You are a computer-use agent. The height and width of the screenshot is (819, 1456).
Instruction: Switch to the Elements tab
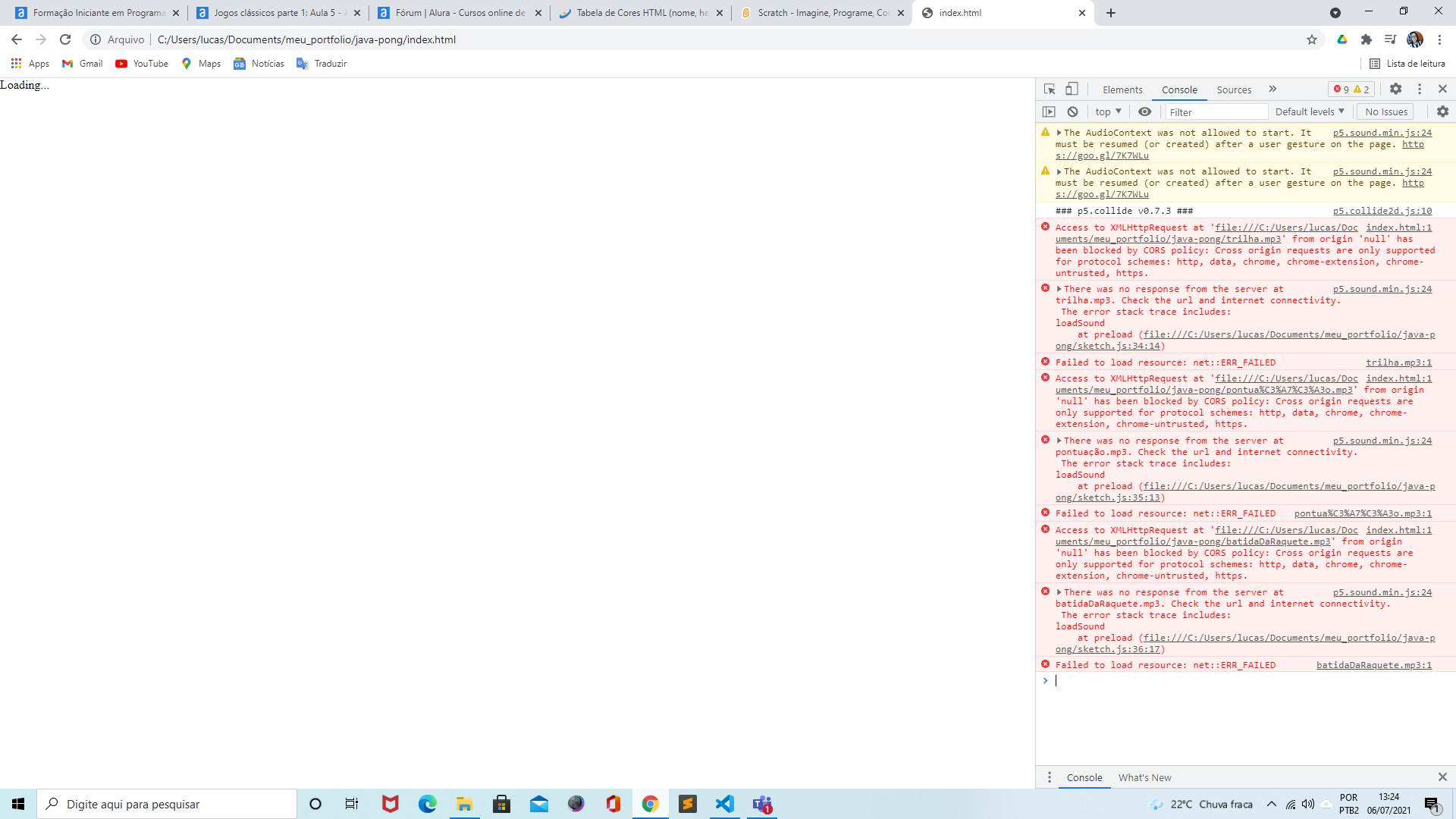(x=1122, y=89)
